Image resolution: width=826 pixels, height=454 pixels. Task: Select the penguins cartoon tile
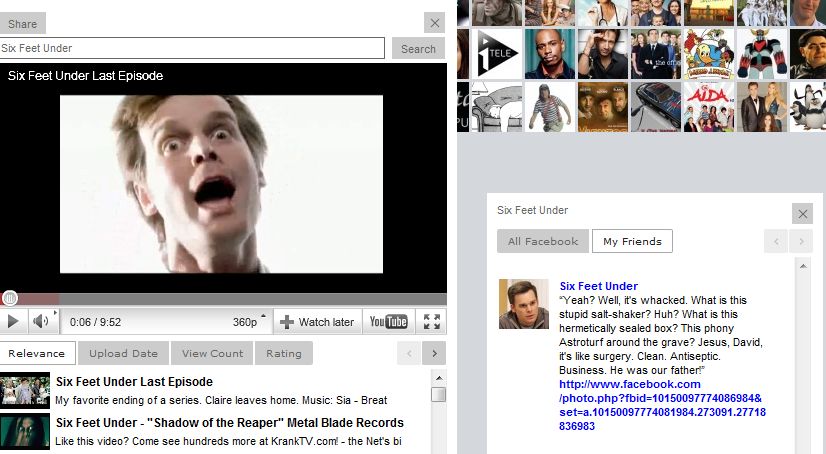(x=808, y=106)
